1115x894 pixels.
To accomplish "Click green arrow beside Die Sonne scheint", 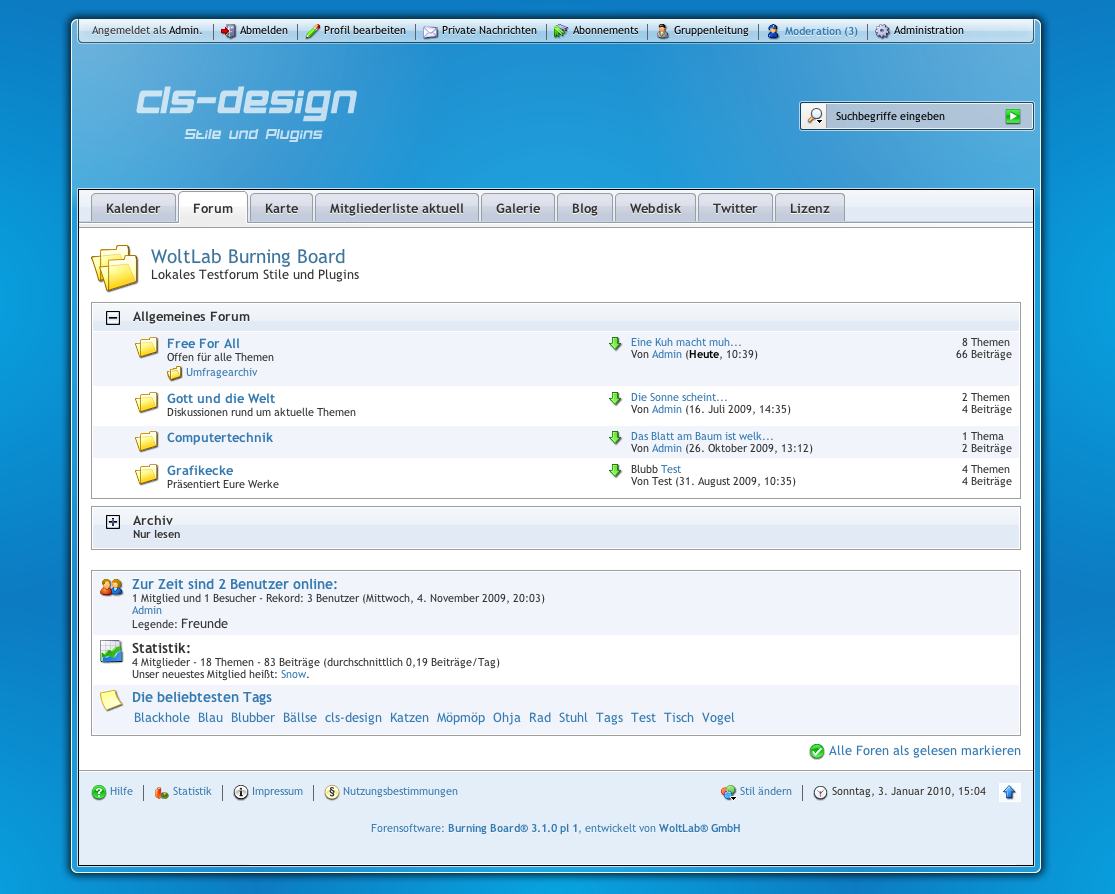I will [x=615, y=399].
